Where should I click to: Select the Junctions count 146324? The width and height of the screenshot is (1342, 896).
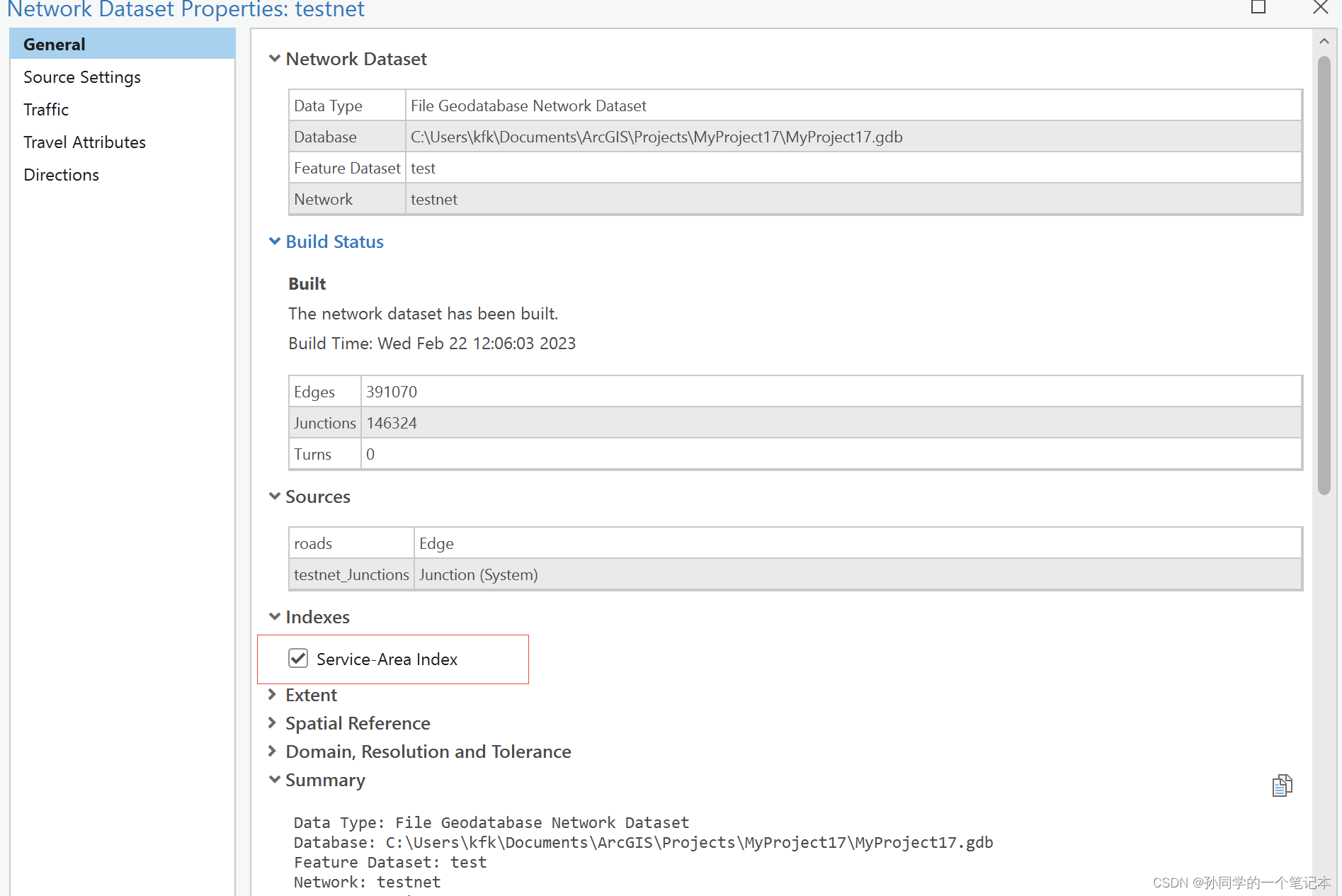point(831,423)
